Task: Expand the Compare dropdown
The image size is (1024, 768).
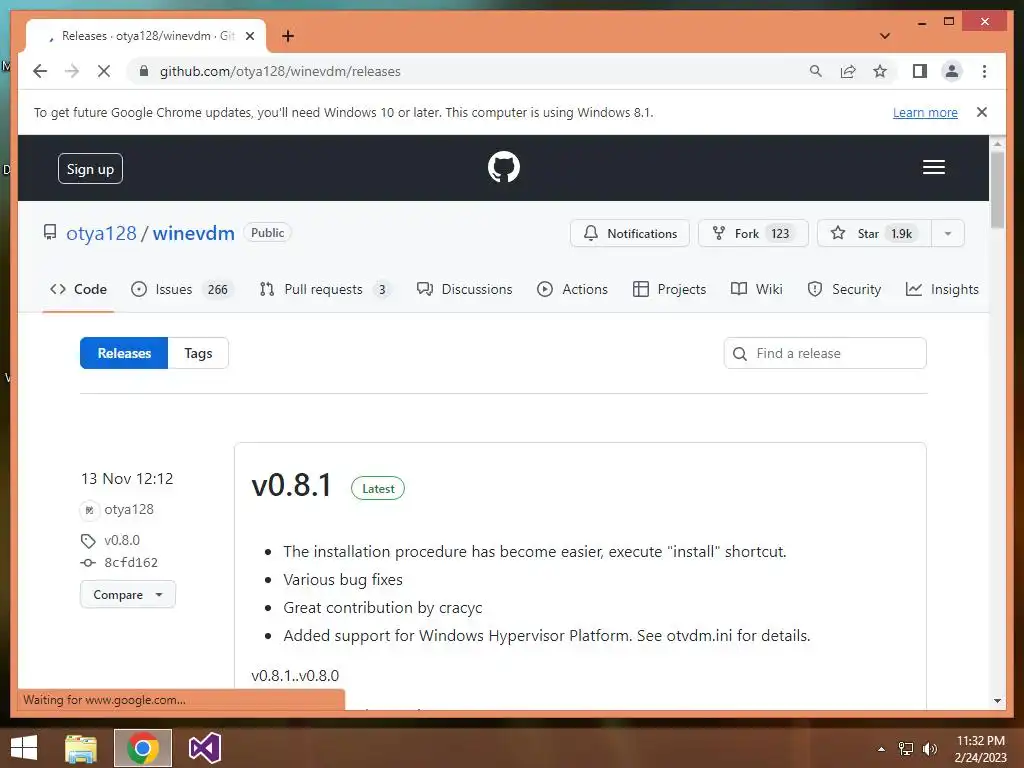Action: tap(128, 594)
